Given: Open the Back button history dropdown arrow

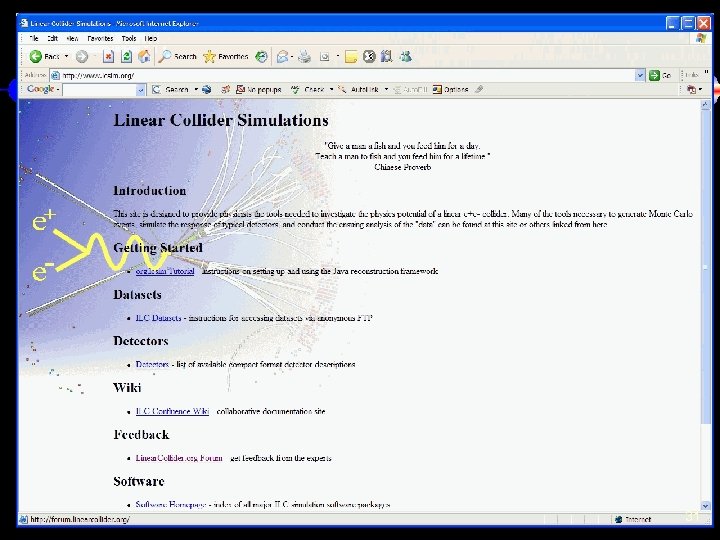Looking at the screenshot, I should [x=67, y=56].
